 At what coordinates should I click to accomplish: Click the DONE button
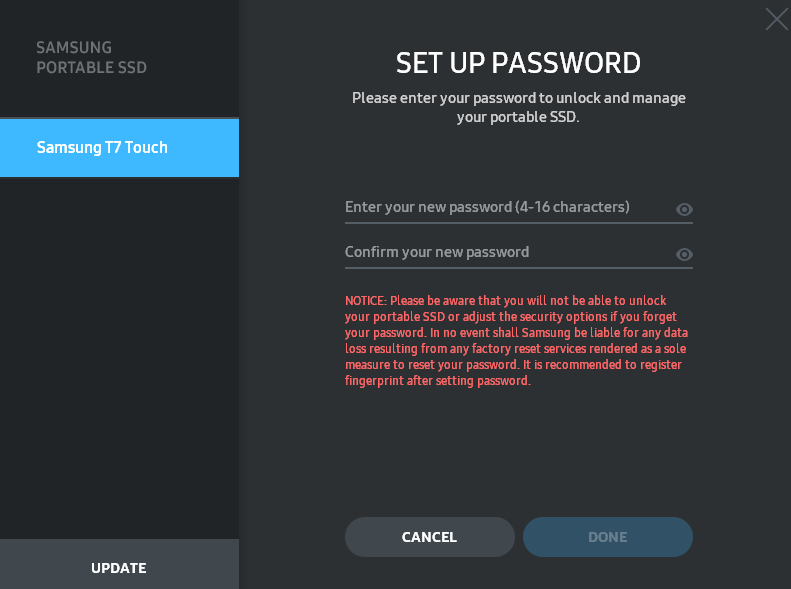click(607, 537)
